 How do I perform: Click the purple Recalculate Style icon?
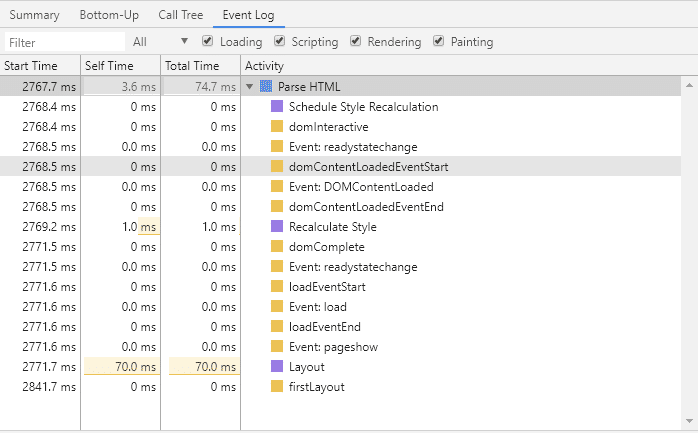click(x=277, y=227)
